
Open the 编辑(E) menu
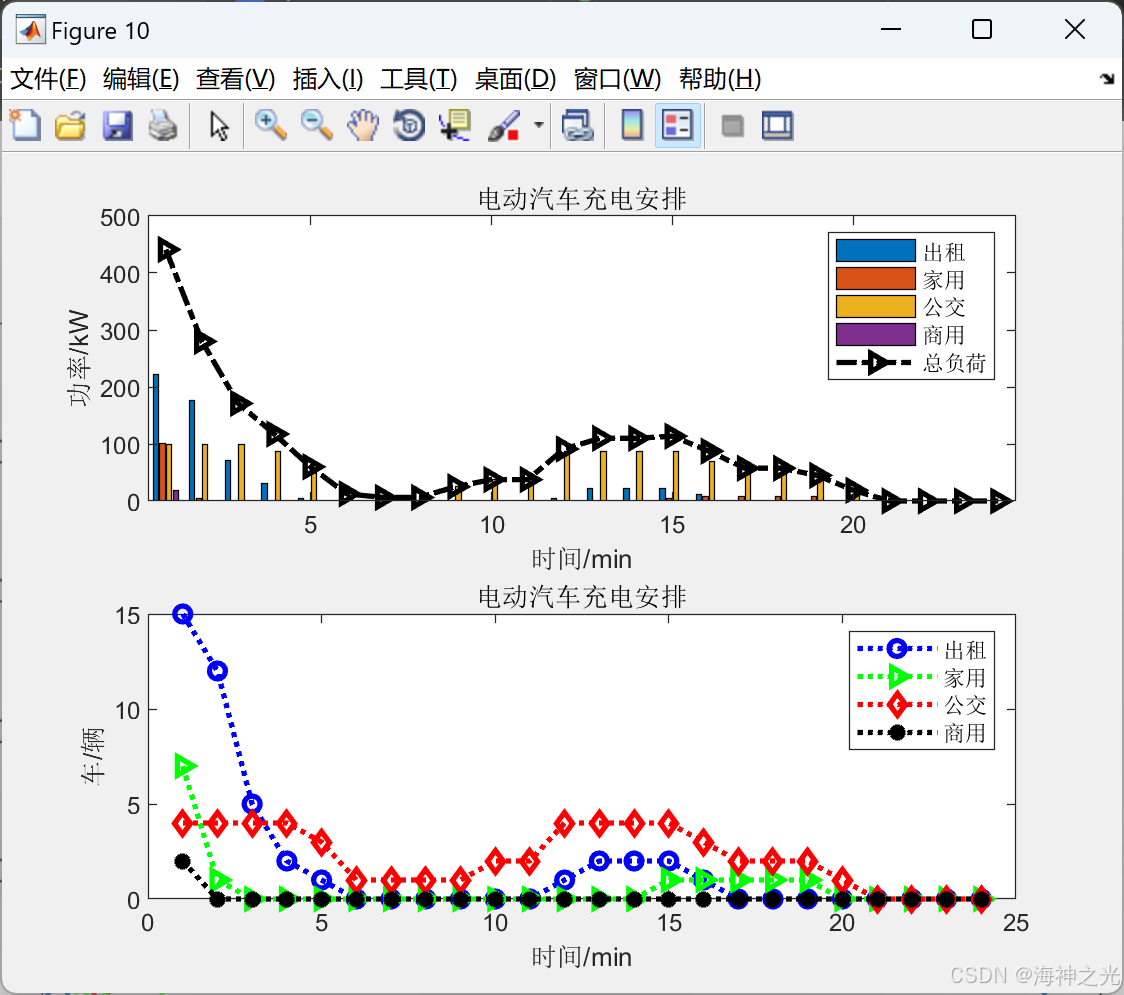click(x=140, y=79)
